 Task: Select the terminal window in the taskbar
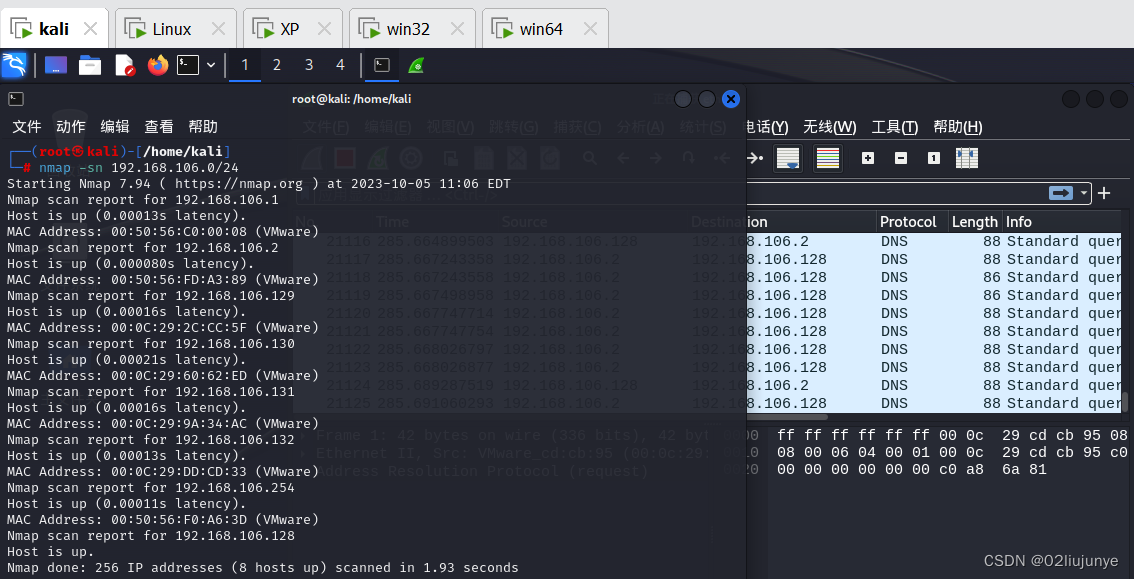tap(382, 65)
